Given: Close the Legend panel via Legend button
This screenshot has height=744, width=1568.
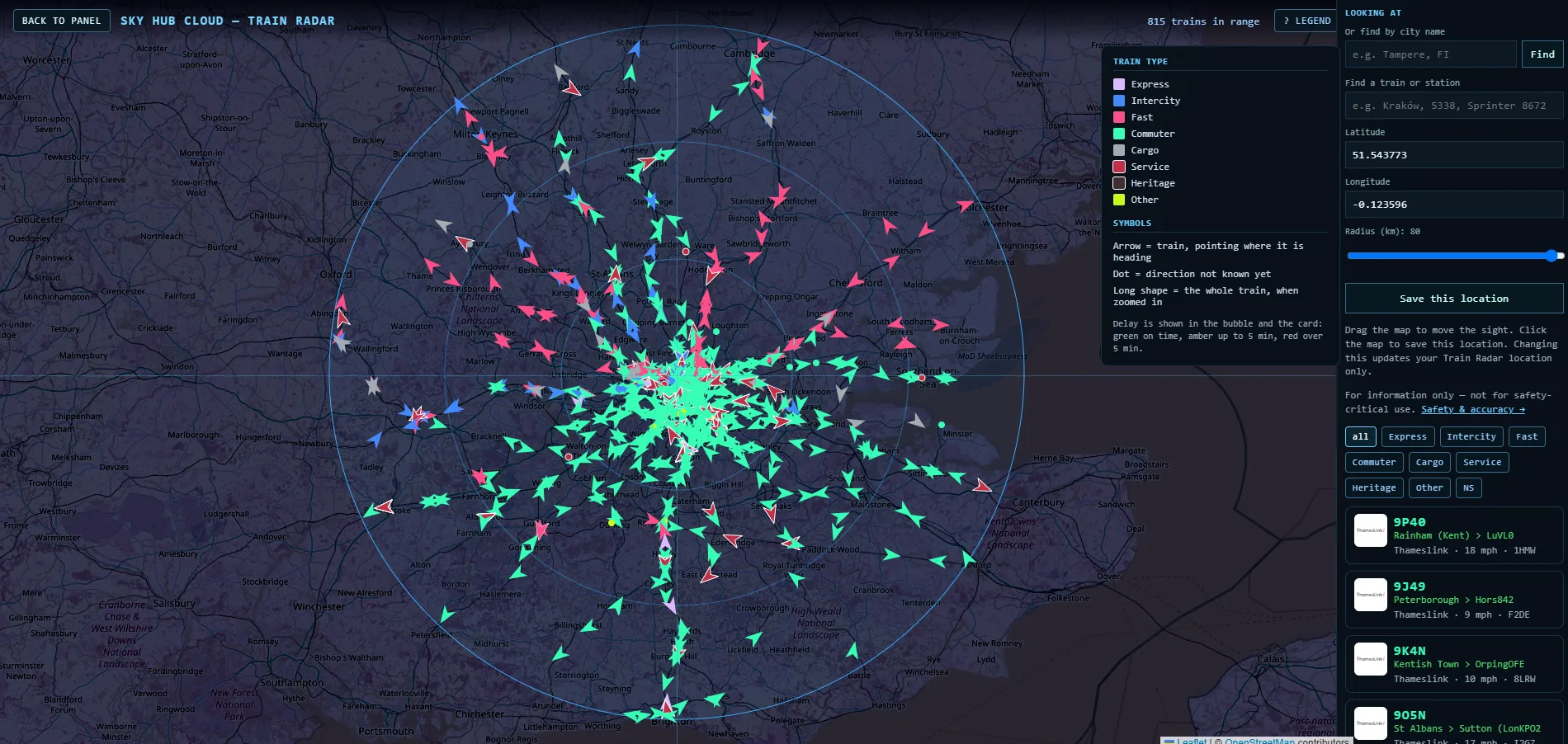Looking at the screenshot, I should tap(1306, 21).
